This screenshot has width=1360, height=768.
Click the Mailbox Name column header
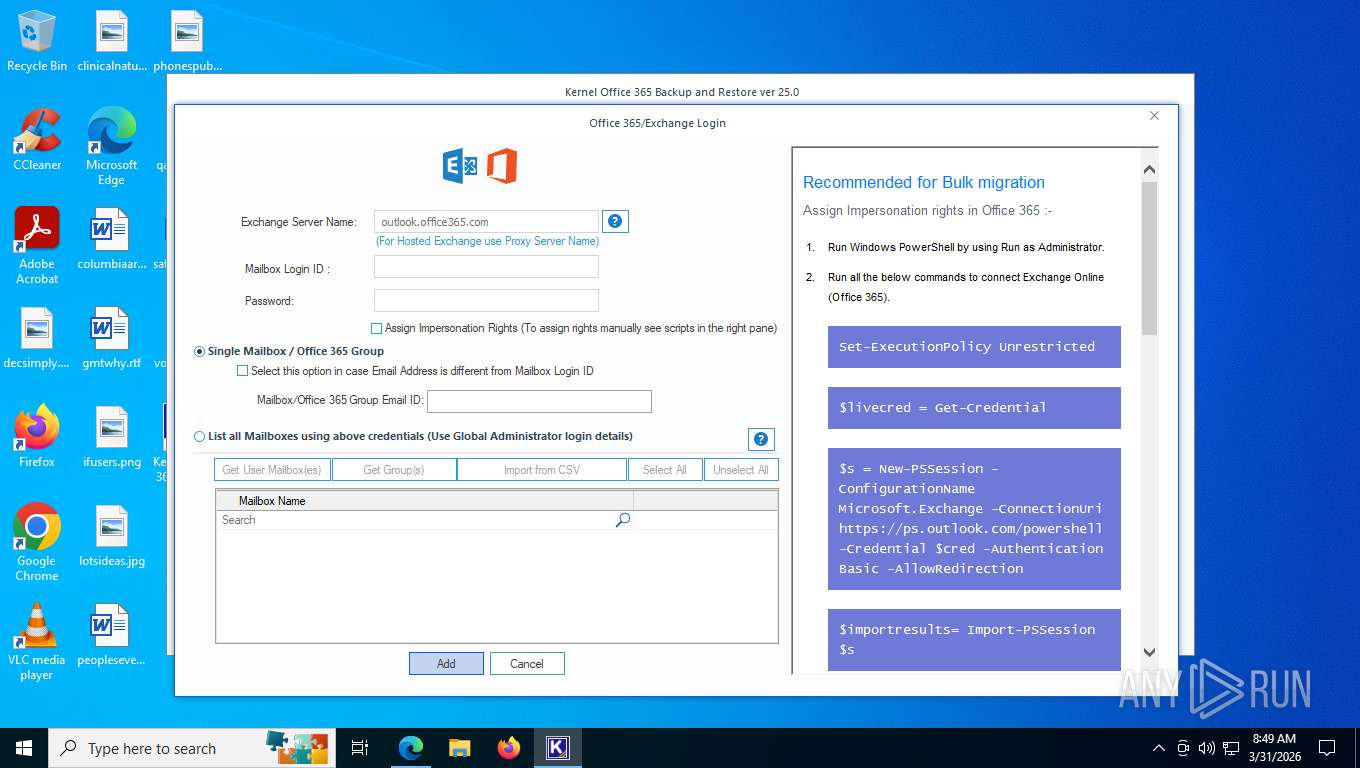tap(424, 500)
